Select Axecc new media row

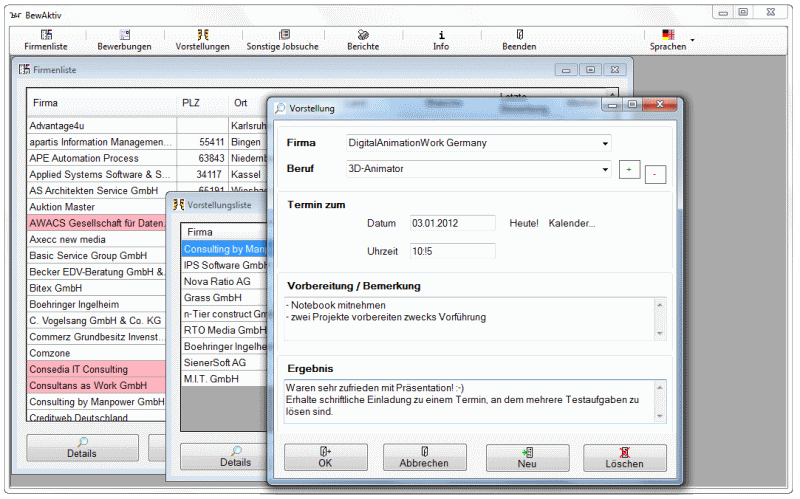coord(97,240)
